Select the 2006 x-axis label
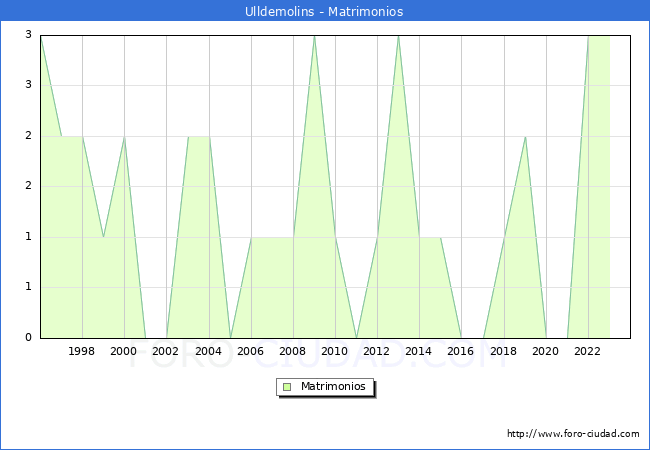This screenshot has height=450, width=650. tap(250, 352)
